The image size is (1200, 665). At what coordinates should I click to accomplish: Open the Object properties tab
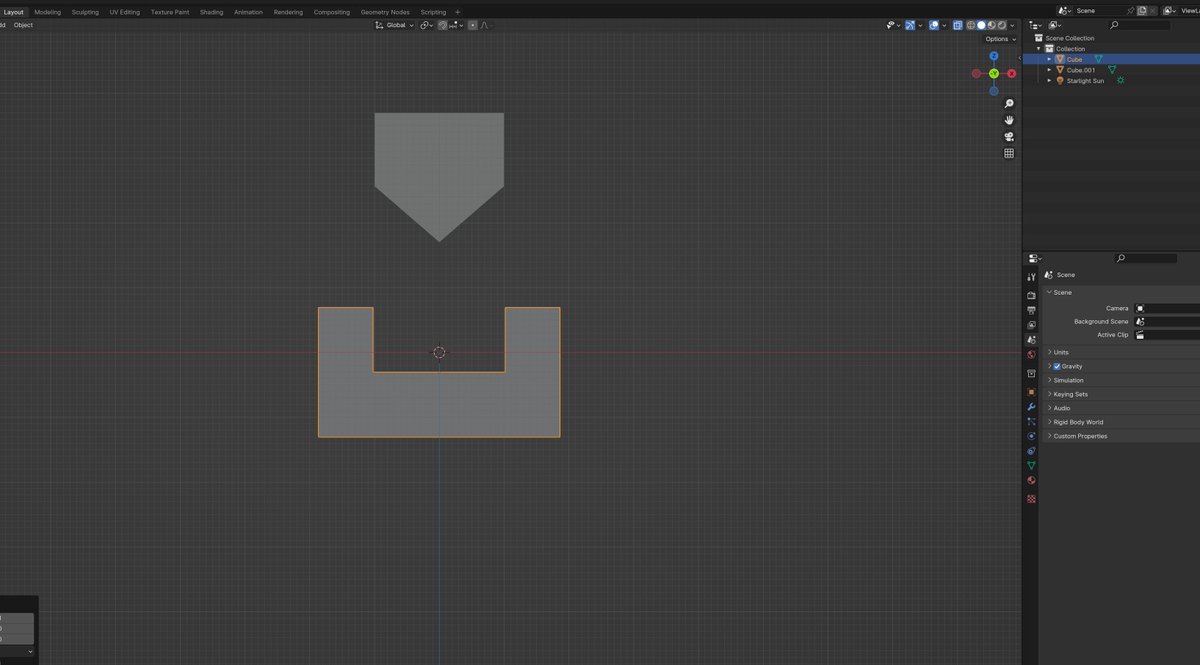(1031, 392)
